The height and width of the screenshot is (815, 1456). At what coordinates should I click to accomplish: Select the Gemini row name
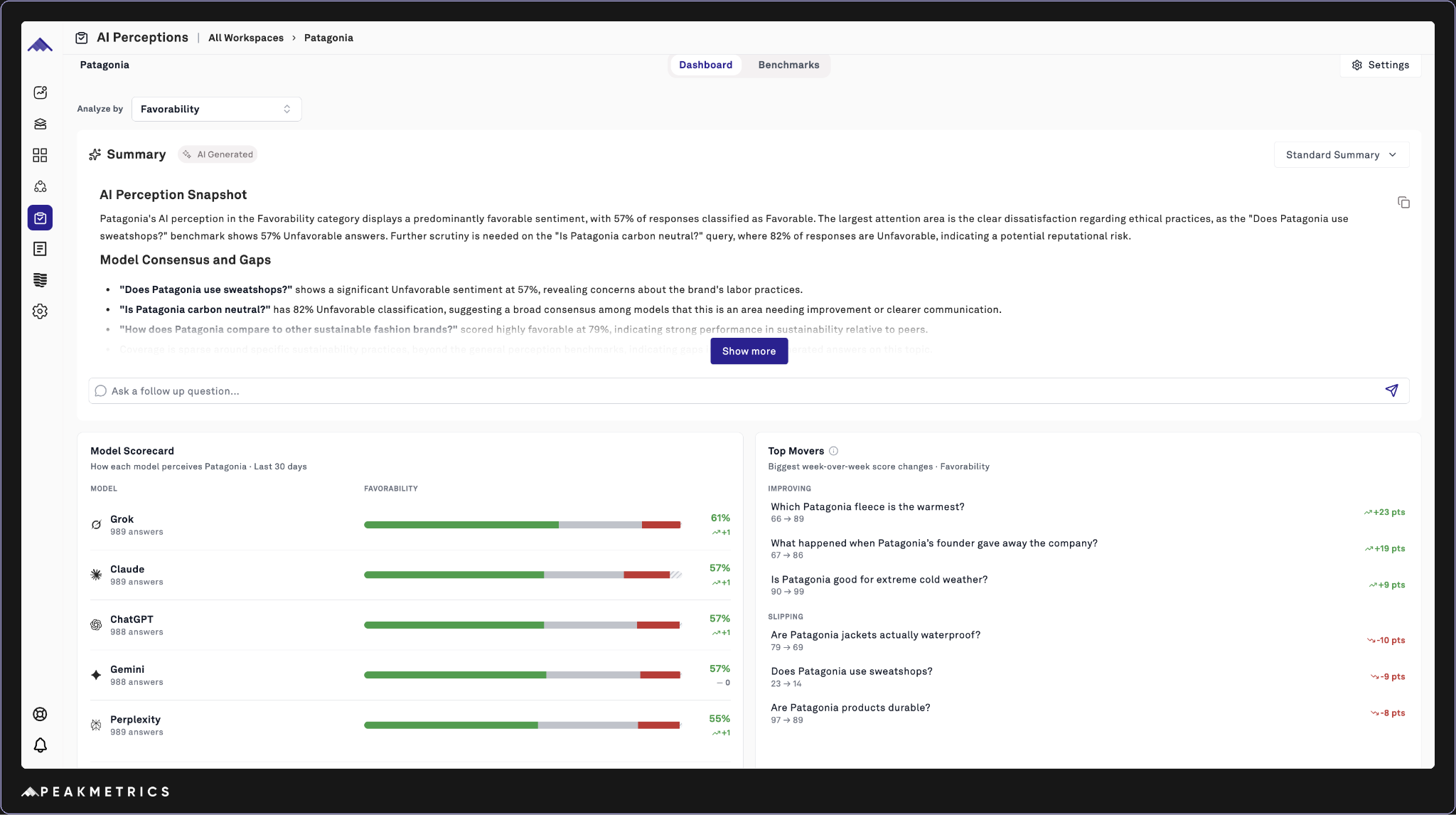(127, 669)
